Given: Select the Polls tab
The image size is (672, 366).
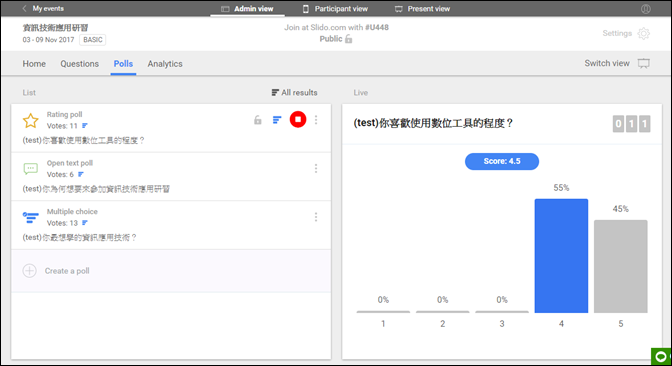Looking at the screenshot, I should 123,64.
